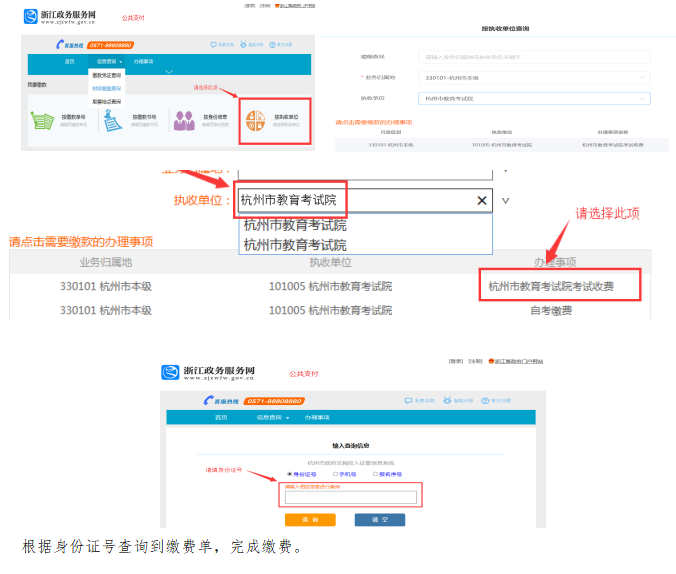Choose 缴款凭证查询 from the open 信息查询 menu
676x574 pixels.
tap(106, 75)
